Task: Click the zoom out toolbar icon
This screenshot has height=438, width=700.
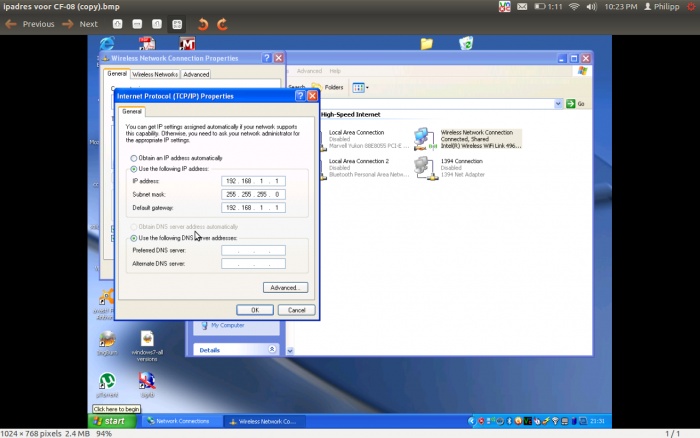Action: [x=137, y=24]
